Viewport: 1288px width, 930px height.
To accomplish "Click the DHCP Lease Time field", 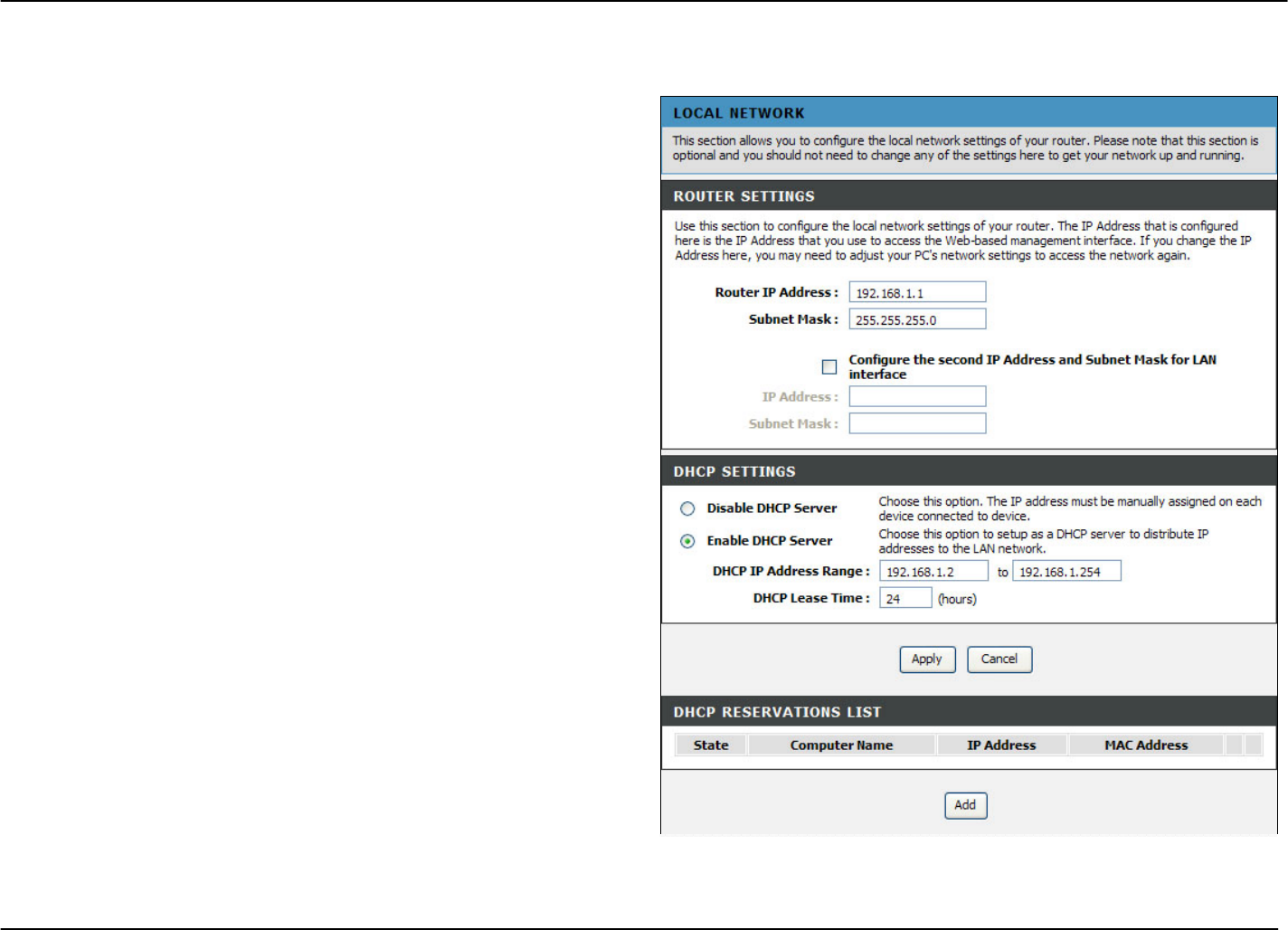I will [x=905, y=598].
